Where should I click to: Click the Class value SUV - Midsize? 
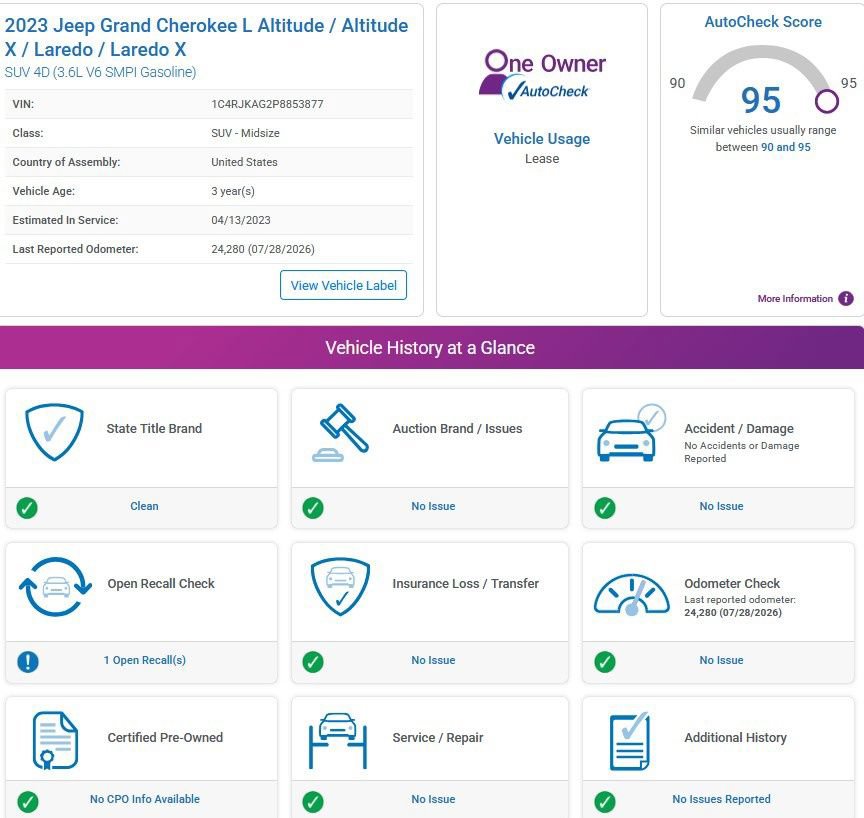(245, 133)
